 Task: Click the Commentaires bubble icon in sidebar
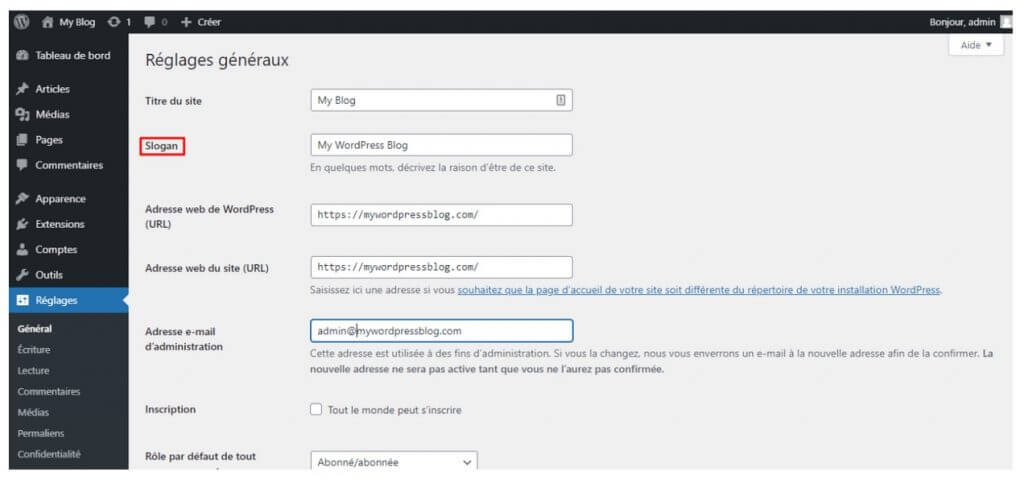[x=22, y=165]
